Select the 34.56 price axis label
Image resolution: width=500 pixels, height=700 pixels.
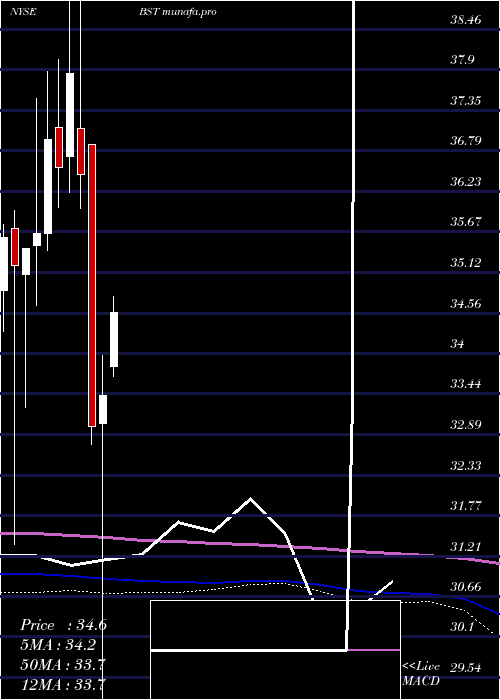pyautogui.click(x=466, y=304)
